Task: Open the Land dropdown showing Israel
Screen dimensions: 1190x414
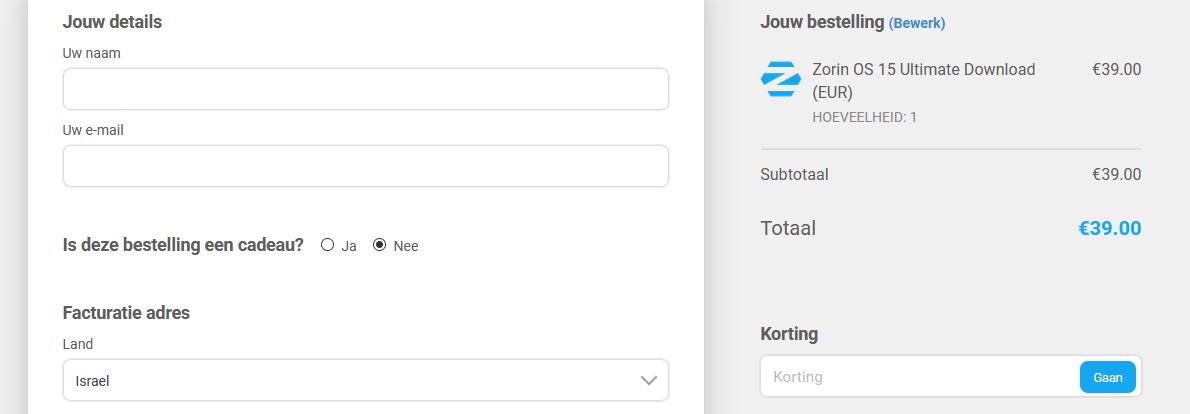Action: (366, 380)
